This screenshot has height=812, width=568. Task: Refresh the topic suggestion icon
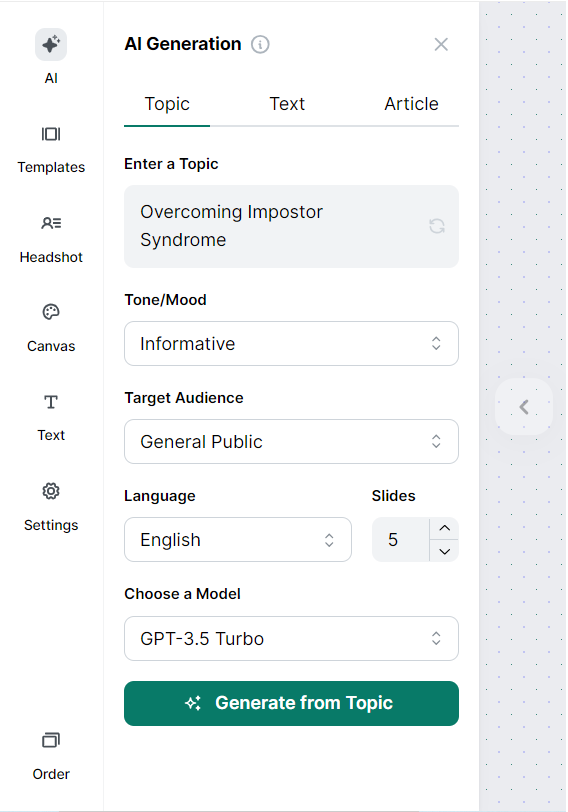point(437,226)
